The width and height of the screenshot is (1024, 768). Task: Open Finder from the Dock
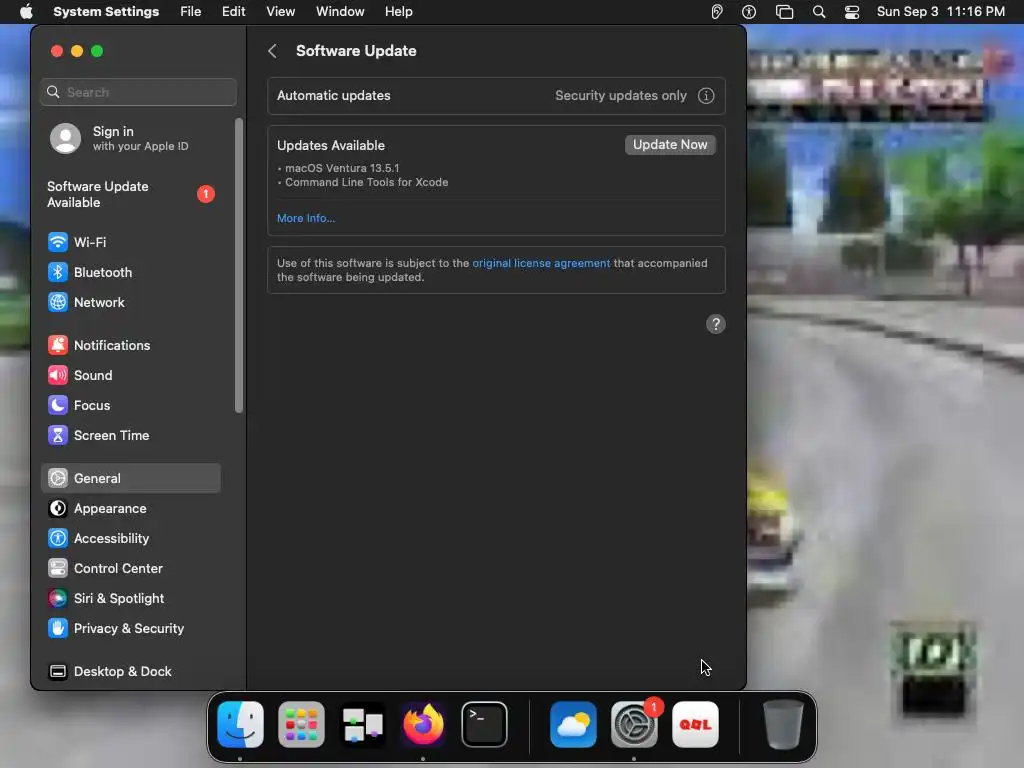[x=240, y=725]
